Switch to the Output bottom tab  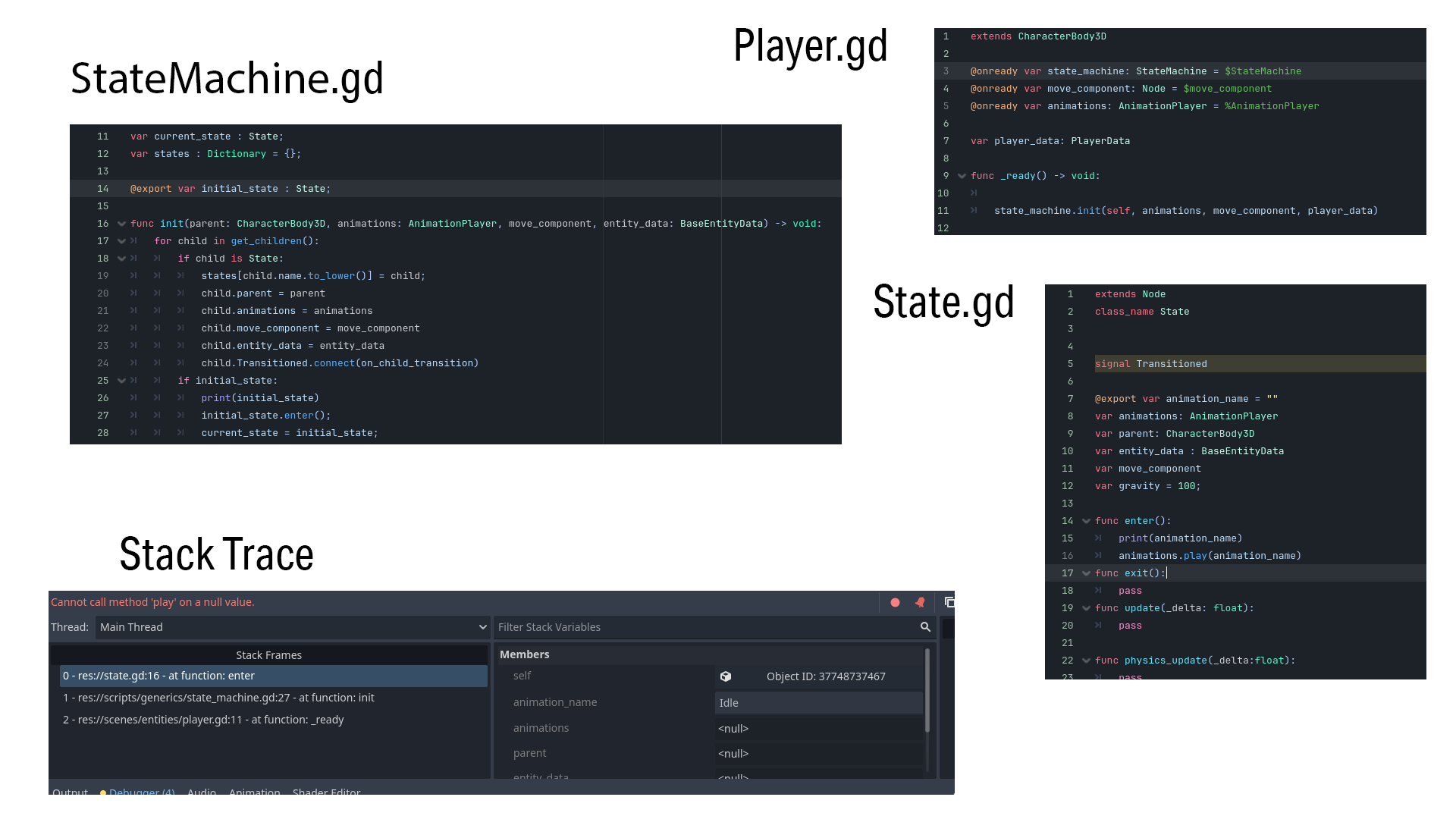(x=70, y=791)
